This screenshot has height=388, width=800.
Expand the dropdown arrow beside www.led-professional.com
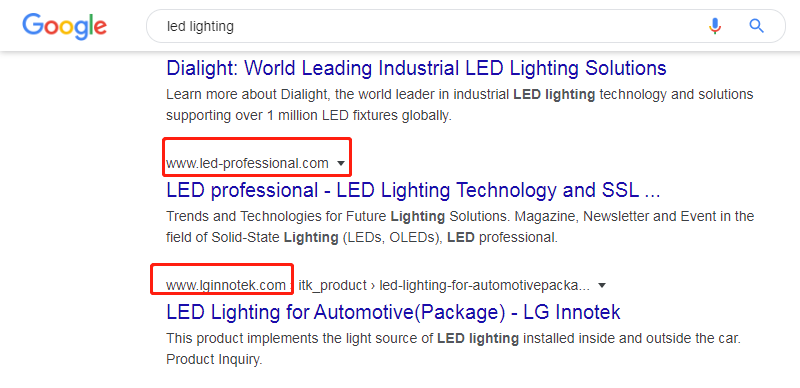(x=341, y=163)
